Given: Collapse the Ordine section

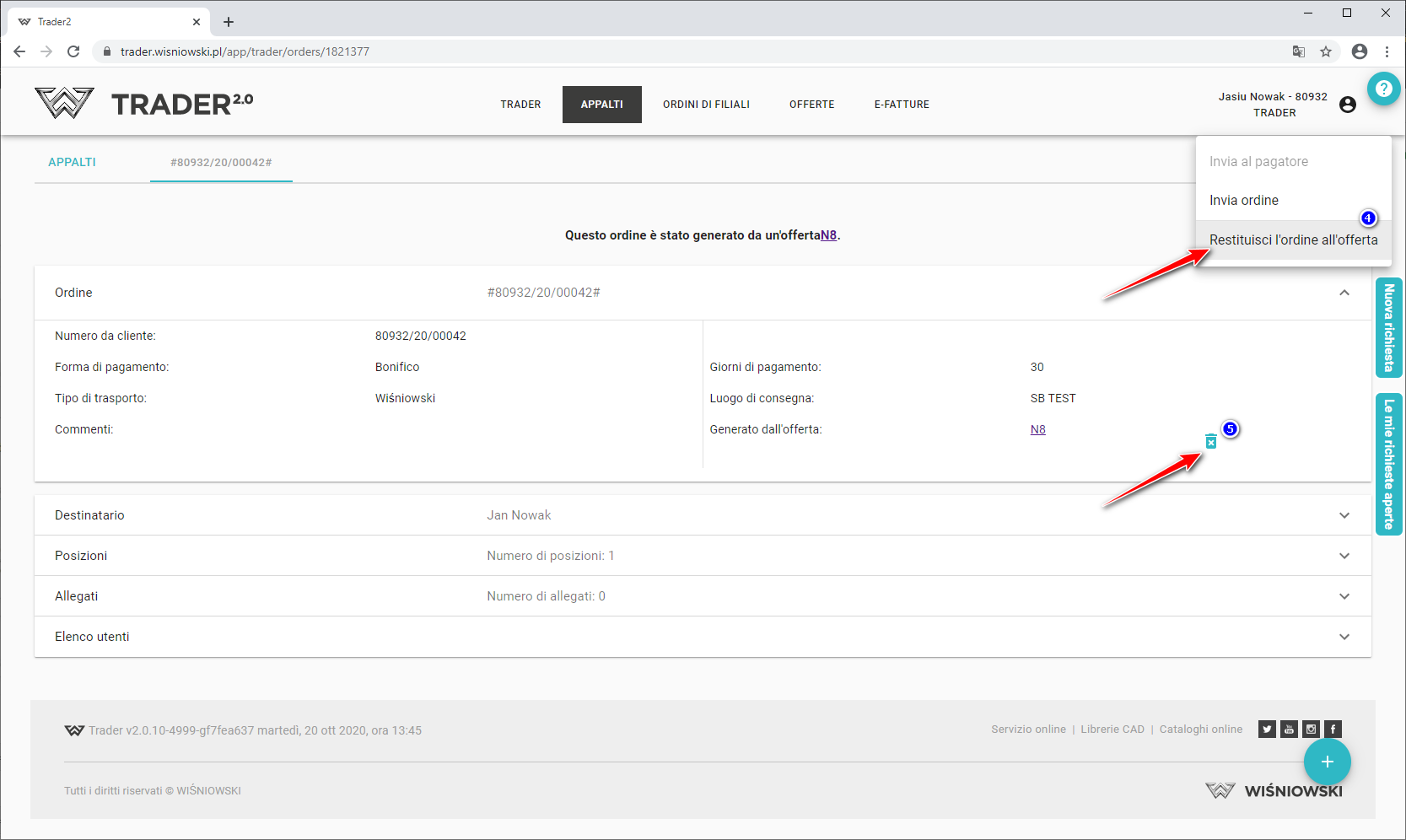Looking at the screenshot, I should point(1344,293).
